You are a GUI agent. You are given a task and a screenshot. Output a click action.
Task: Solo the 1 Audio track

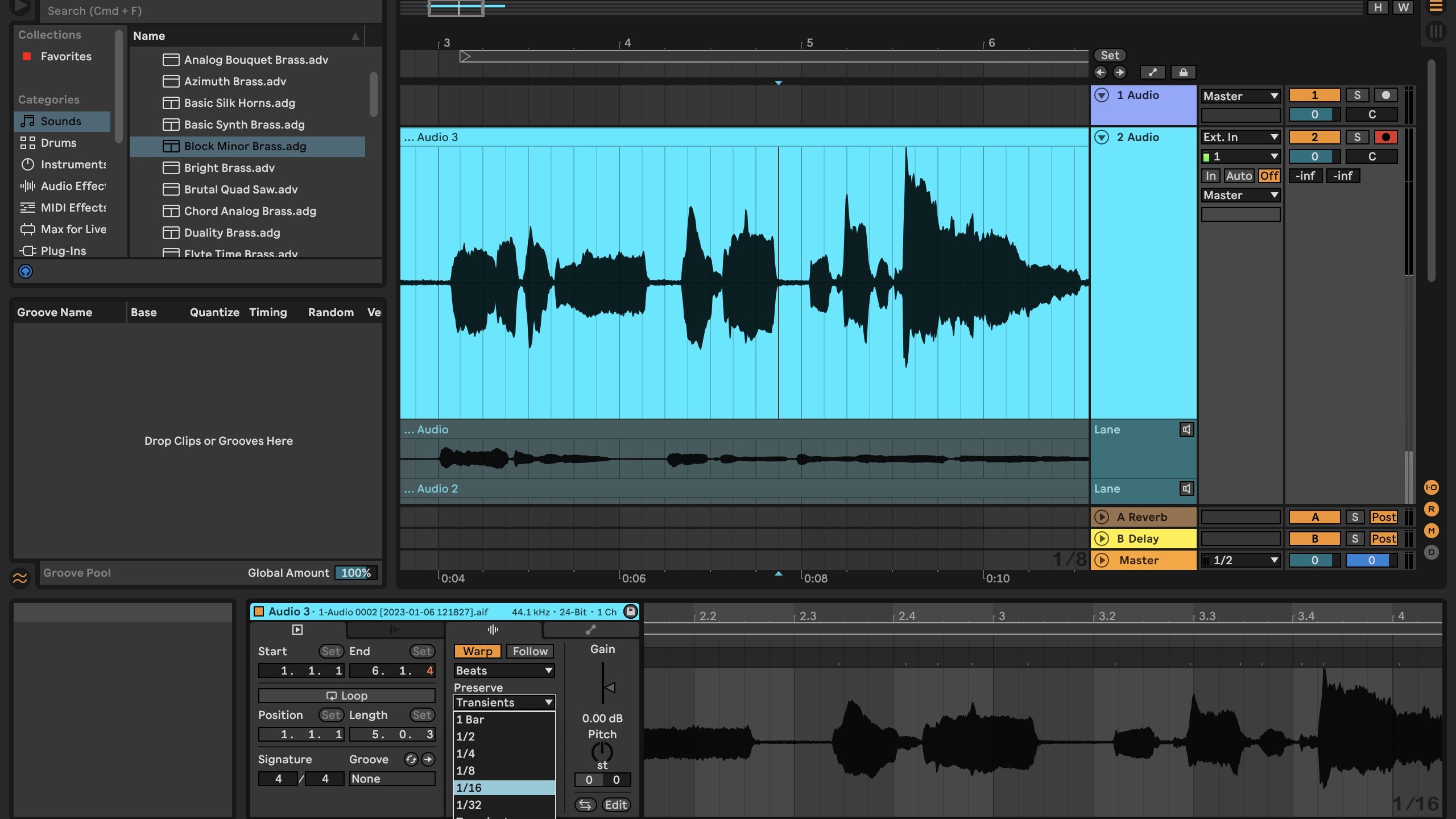pyautogui.click(x=1357, y=95)
